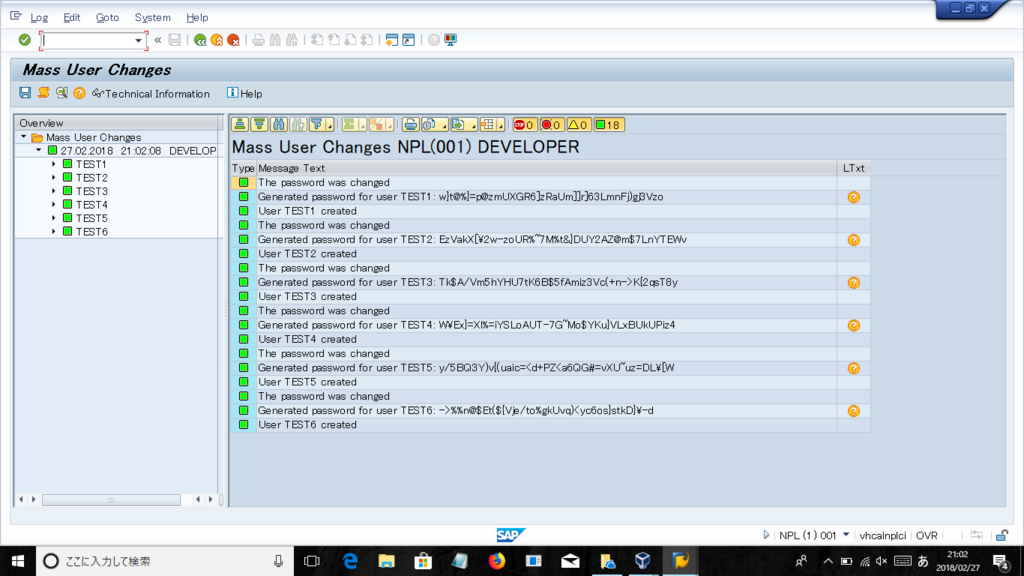The width and height of the screenshot is (1024, 576).
Task: Open the Log menu
Action: point(39,18)
